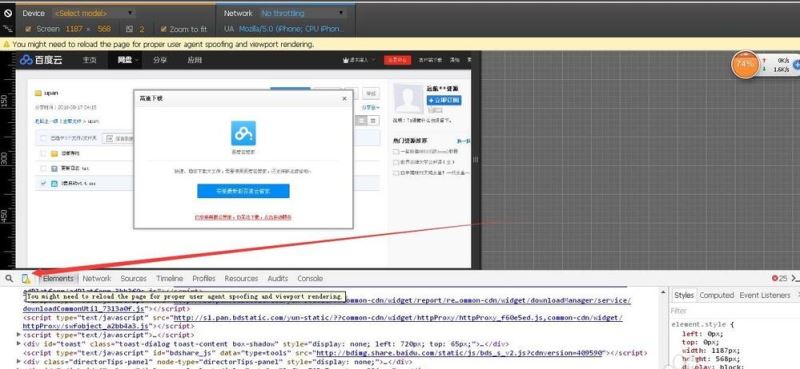This screenshot has height=369, width=800.
Task: Toggle third recommended resource checkbox
Action: pyautogui.click(x=396, y=173)
